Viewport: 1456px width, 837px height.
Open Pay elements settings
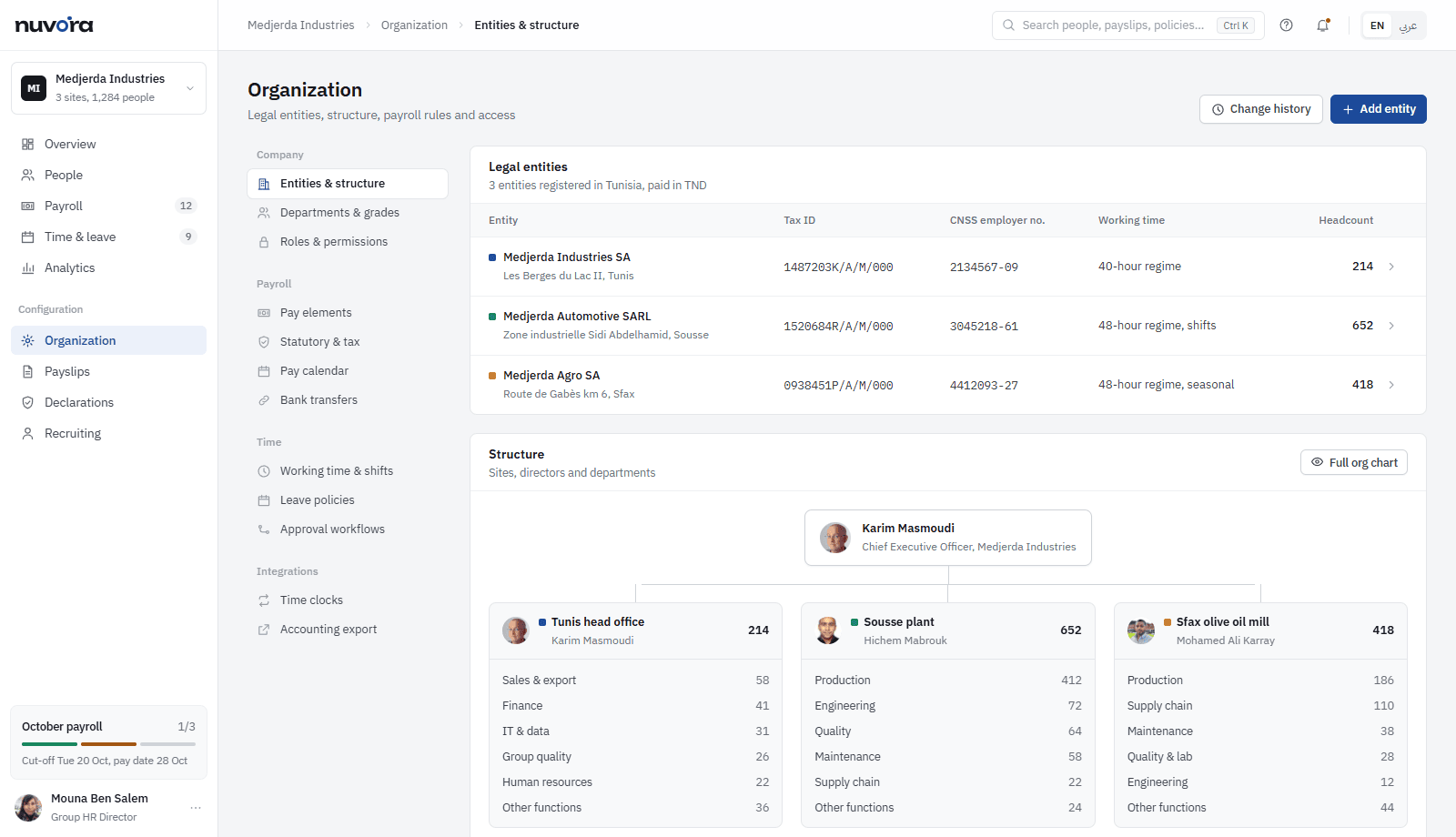pos(348,313)
